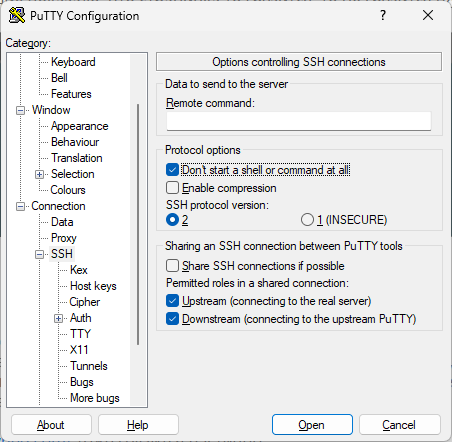Select Colours under Window
Viewport: 452px width, 442px height.
[x=68, y=190]
